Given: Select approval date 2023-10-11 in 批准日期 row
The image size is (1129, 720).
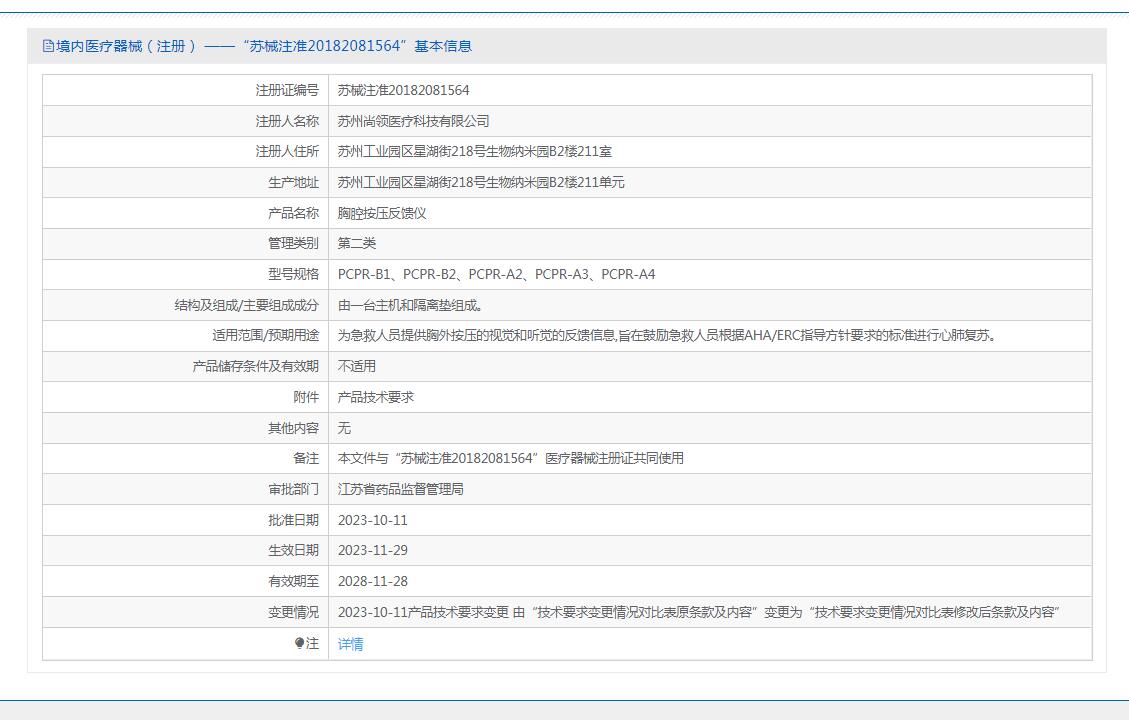Looking at the screenshot, I should pyautogui.click(x=372, y=520).
